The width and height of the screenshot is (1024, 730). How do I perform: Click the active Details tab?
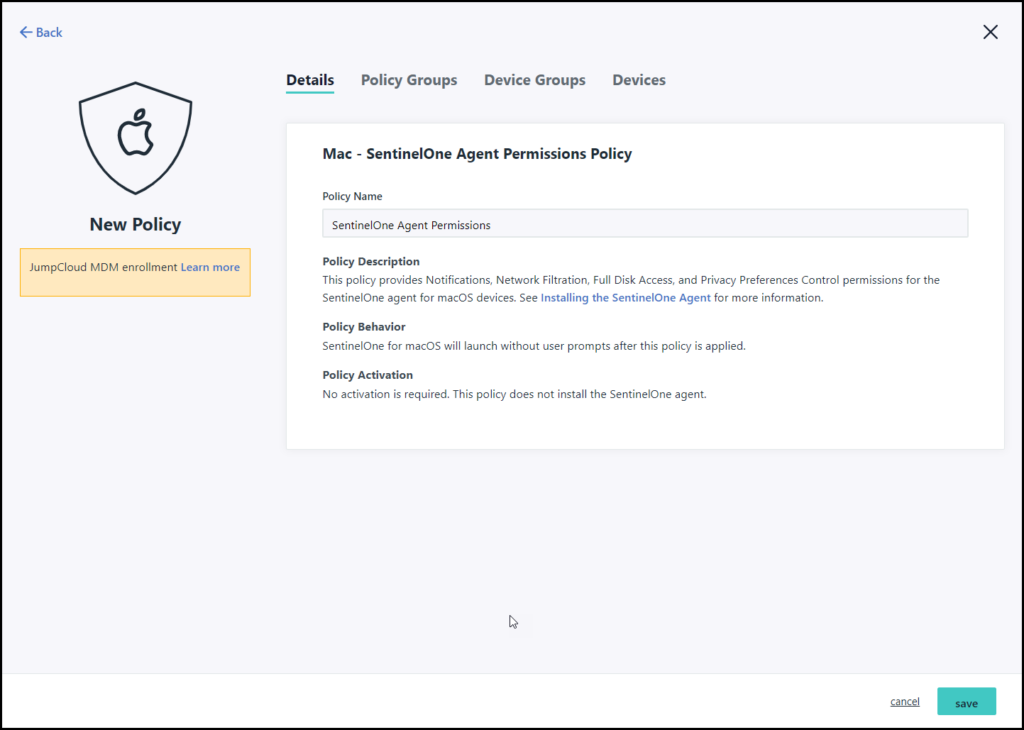pos(310,80)
